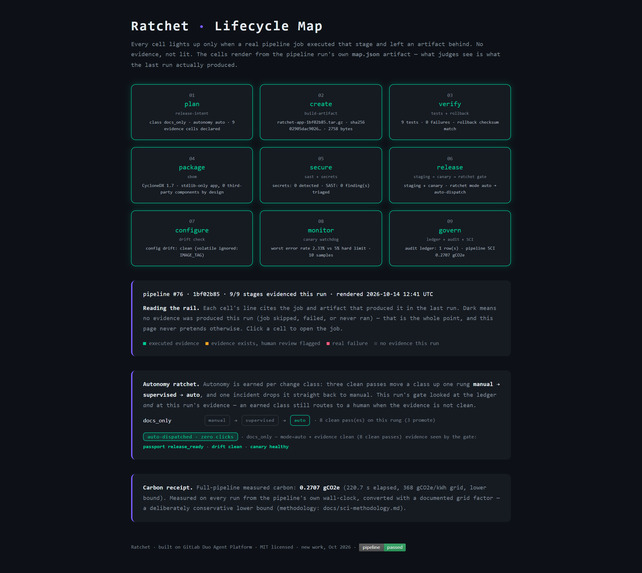The image size is (642, 573).
Task: Click the drift clean evidence text
Action: click(x=226, y=446)
